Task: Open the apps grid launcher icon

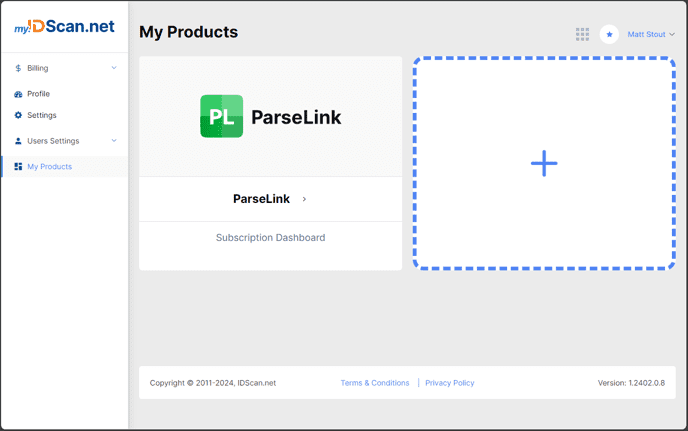Action: [582, 34]
